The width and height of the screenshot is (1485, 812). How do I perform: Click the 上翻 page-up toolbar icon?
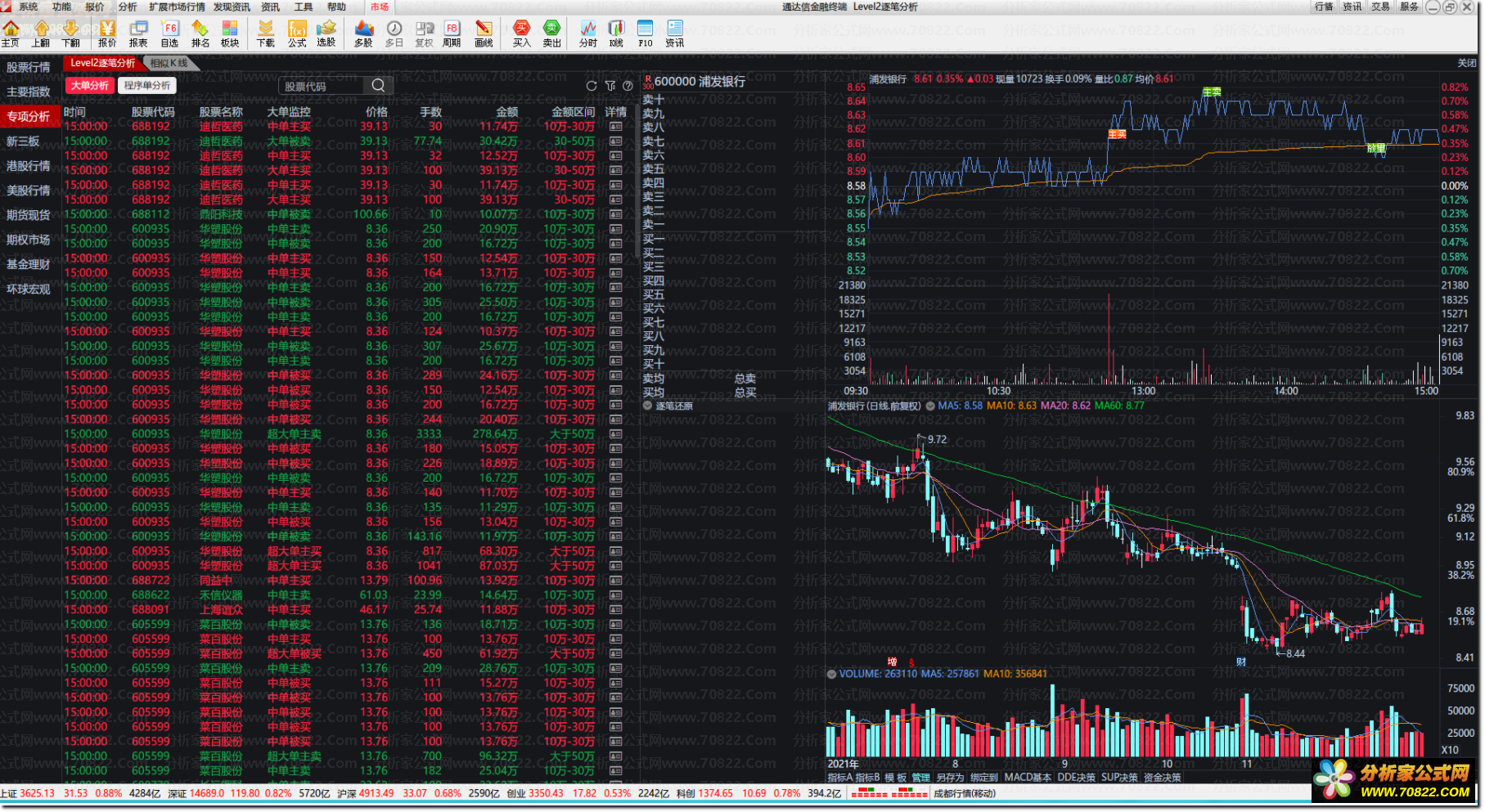(42, 34)
